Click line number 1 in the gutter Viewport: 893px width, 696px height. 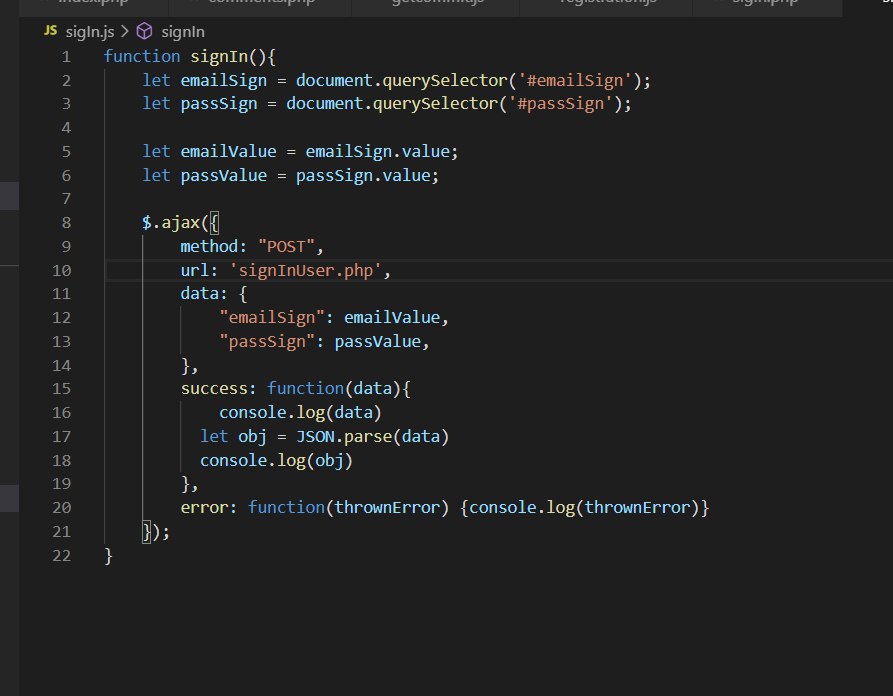click(x=65, y=57)
